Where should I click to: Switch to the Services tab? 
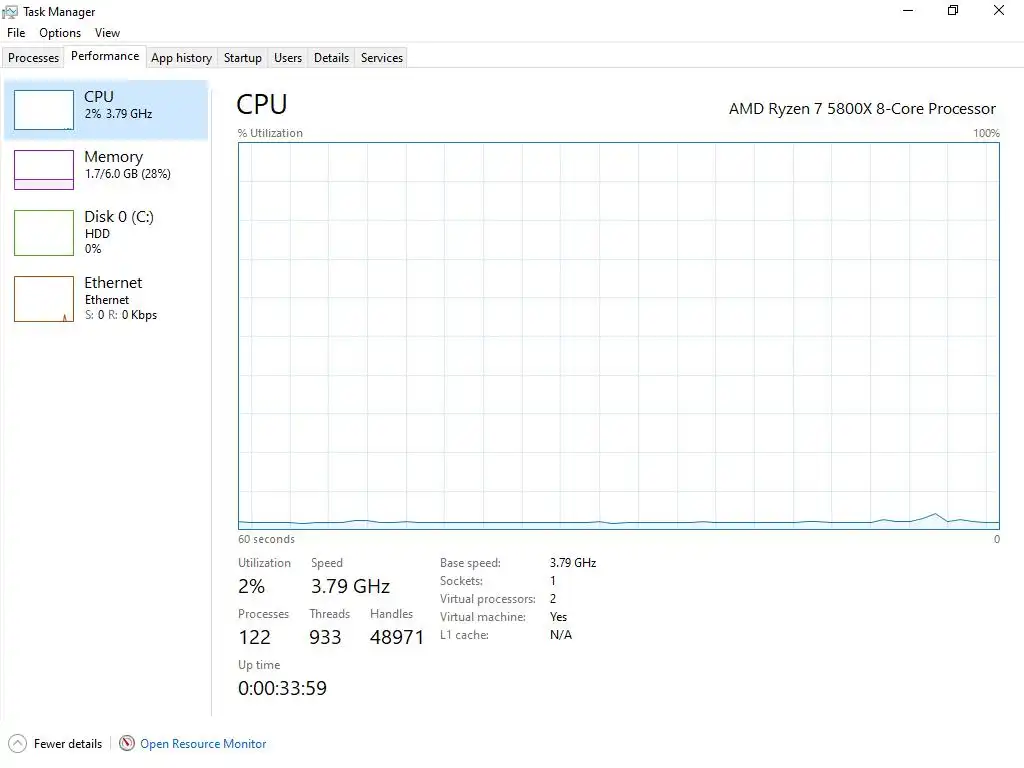point(382,57)
